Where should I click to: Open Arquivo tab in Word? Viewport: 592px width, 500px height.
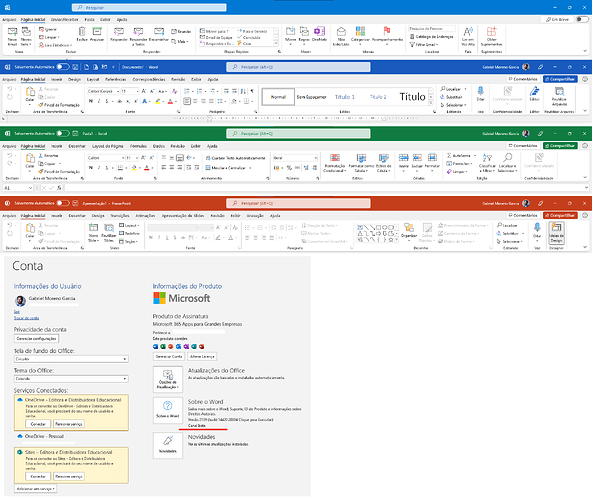(x=9, y=79)
